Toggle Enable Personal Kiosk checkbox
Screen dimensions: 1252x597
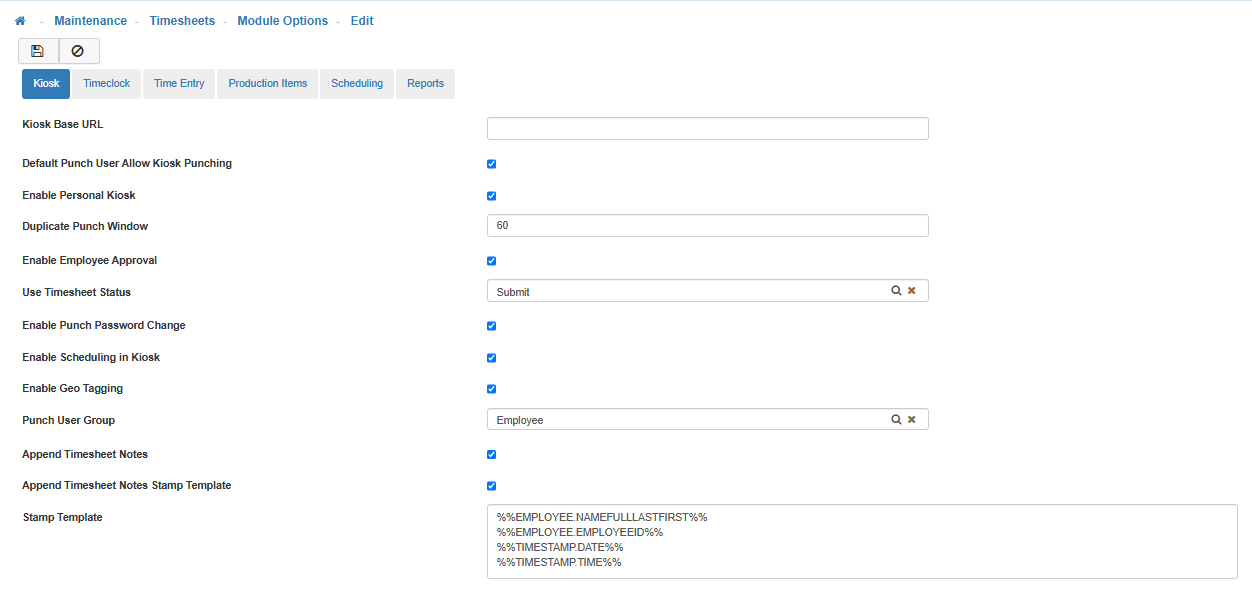tap(491, 196)
